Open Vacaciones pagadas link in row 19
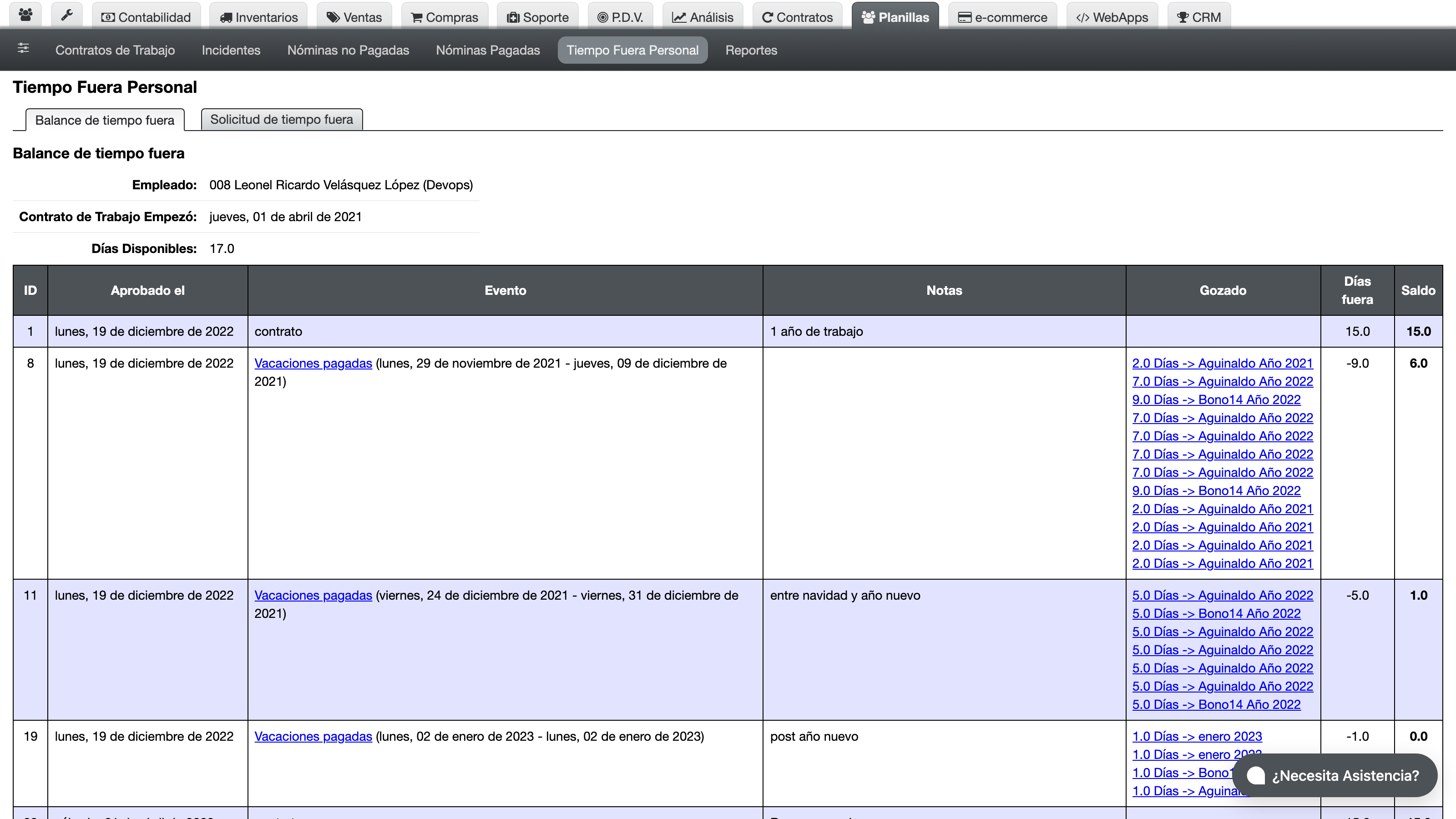1456x819 pixels. click(x=313, y=737)
